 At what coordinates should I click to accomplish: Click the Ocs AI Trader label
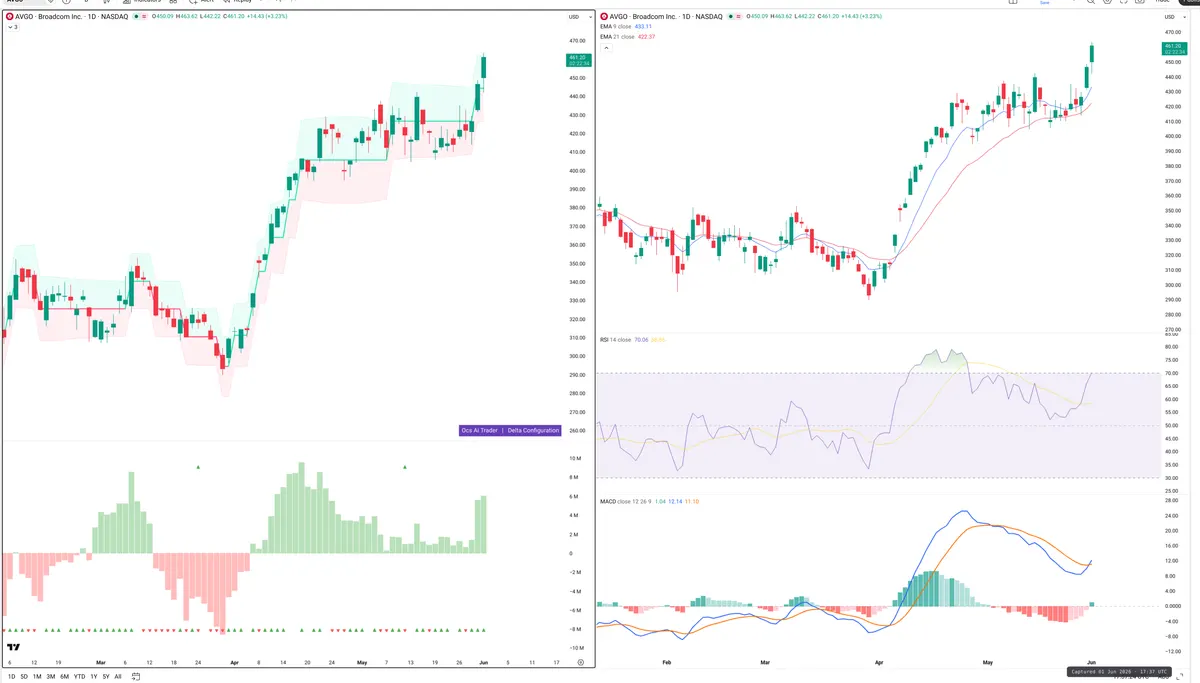(479, 430)
